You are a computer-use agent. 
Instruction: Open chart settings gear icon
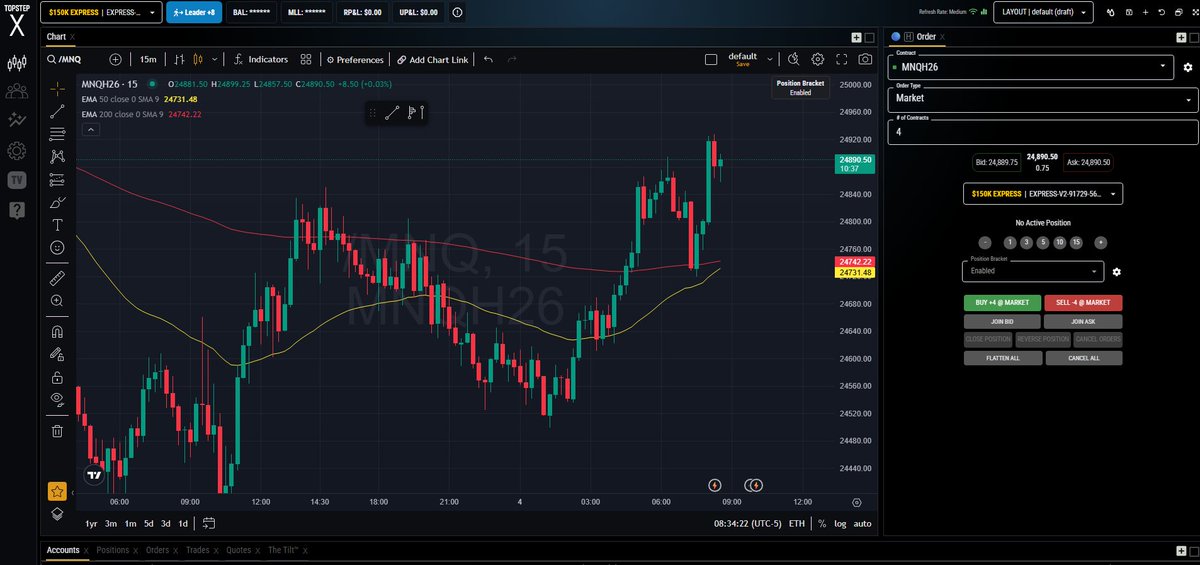[x=818, y=60]
